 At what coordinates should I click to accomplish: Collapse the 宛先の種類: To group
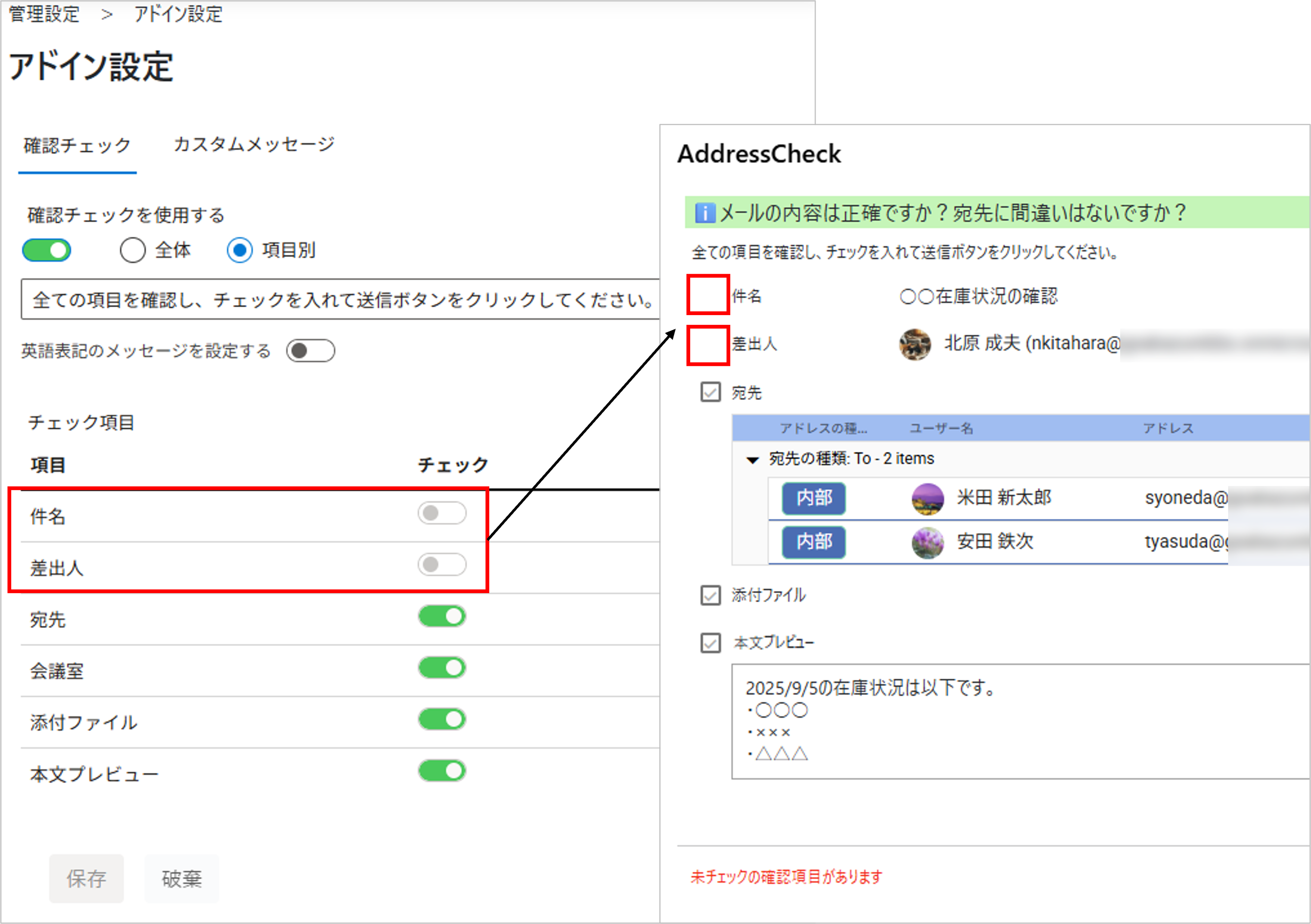point(753,460)
